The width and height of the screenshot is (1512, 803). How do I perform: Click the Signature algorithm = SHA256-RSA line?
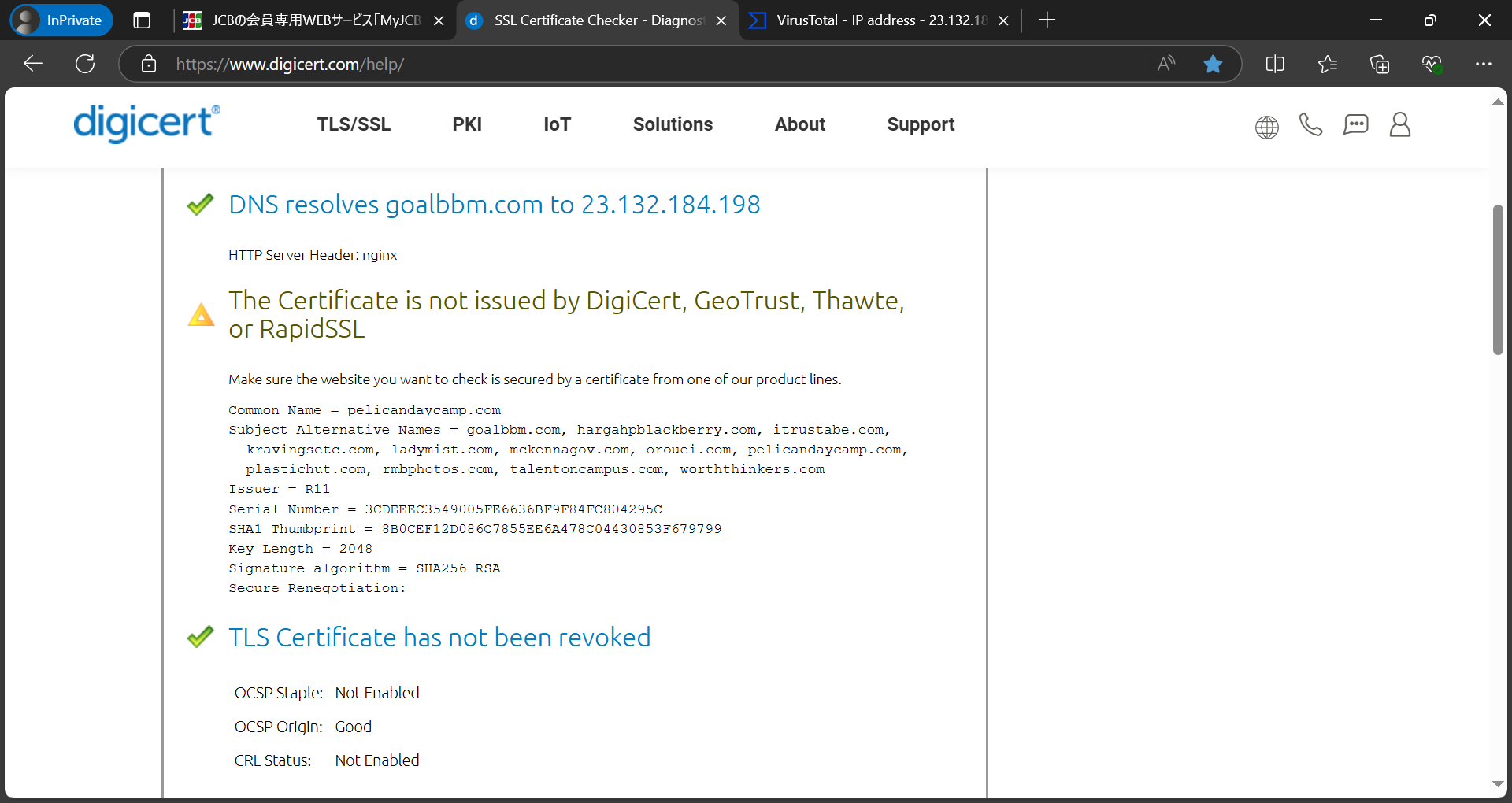click(x=365, y=568)
